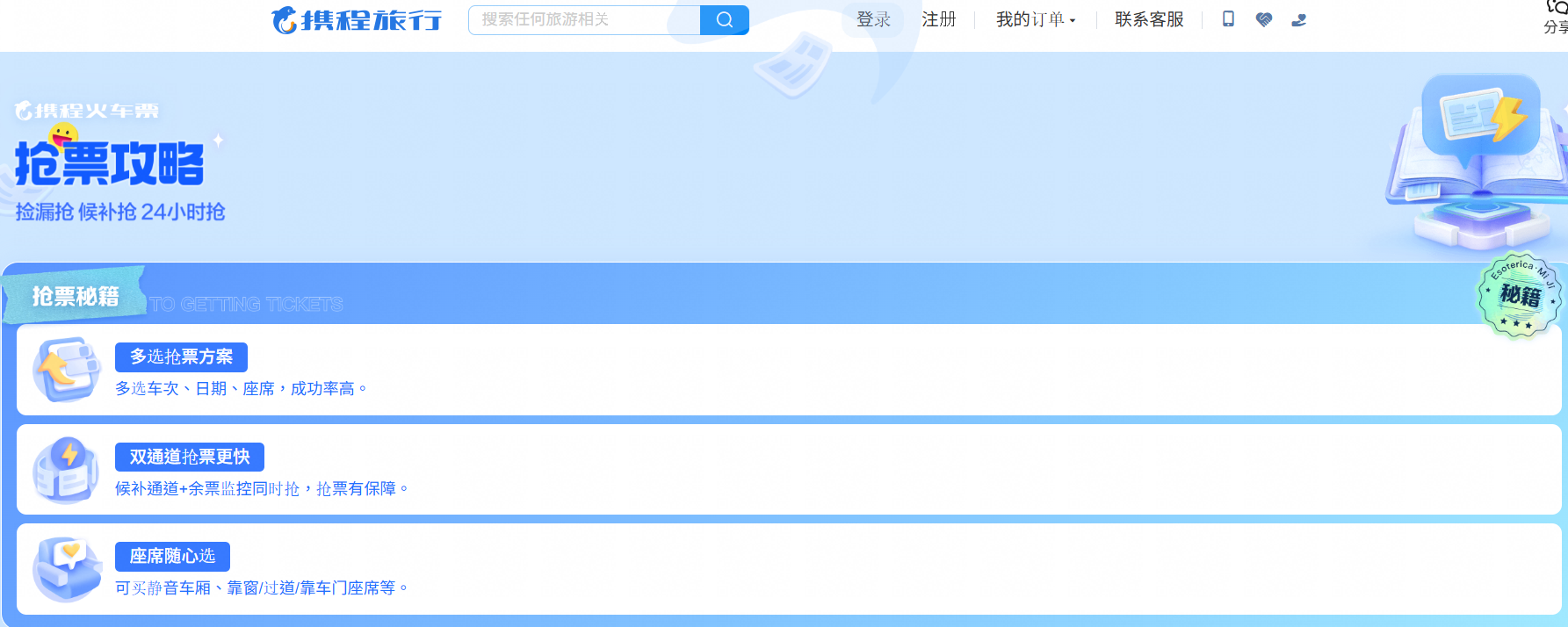Screen dimensions: 1568x627
Task: Click the 携程火车票 banner logo
Action: (x=87, y=111)
